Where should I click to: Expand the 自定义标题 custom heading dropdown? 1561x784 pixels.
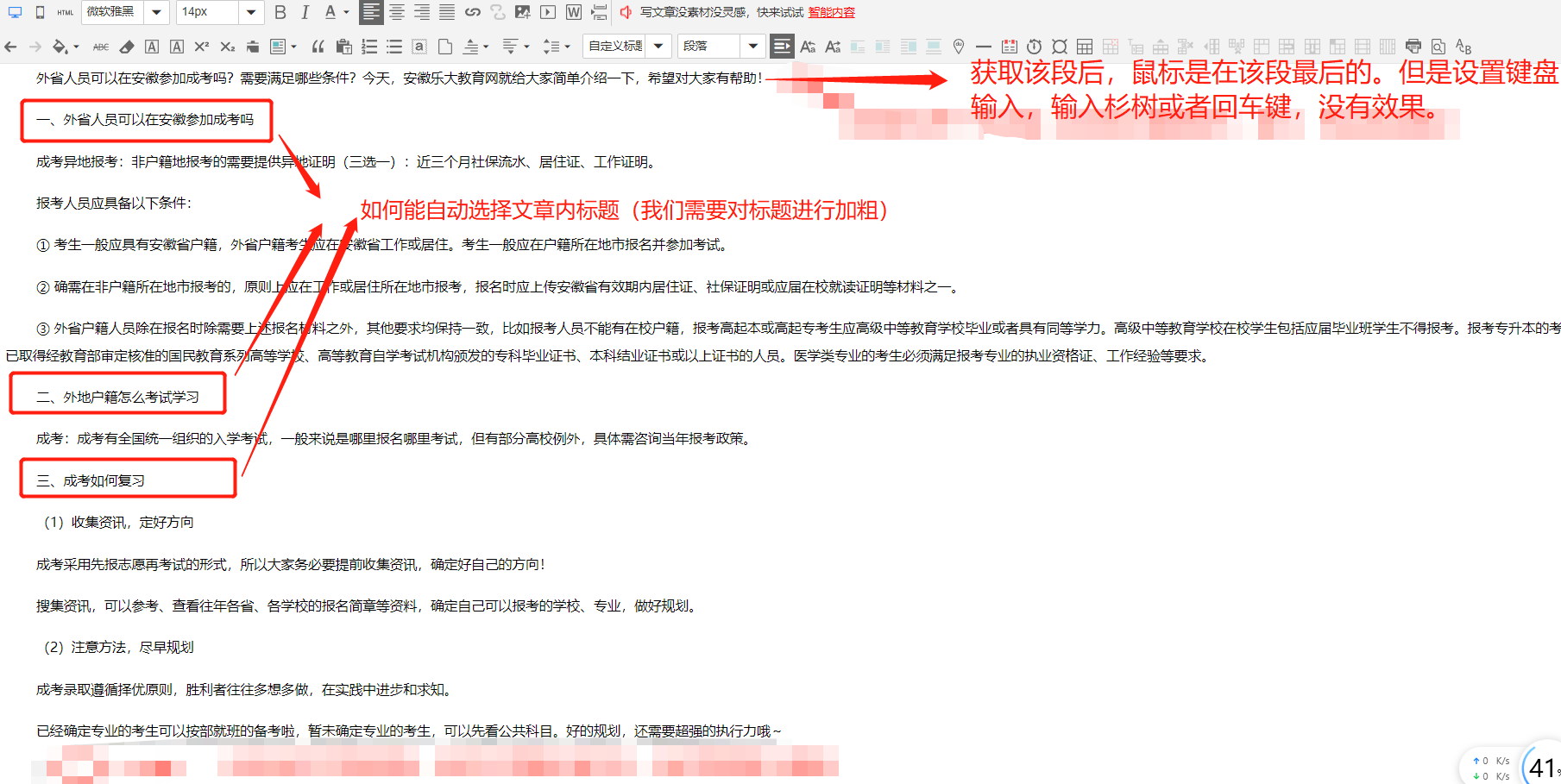pyautogui.click(x=658, y=47)
